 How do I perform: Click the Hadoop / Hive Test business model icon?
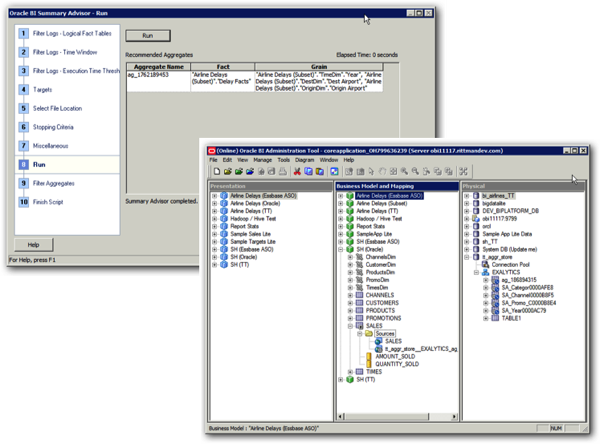click(x=350, y=219)
